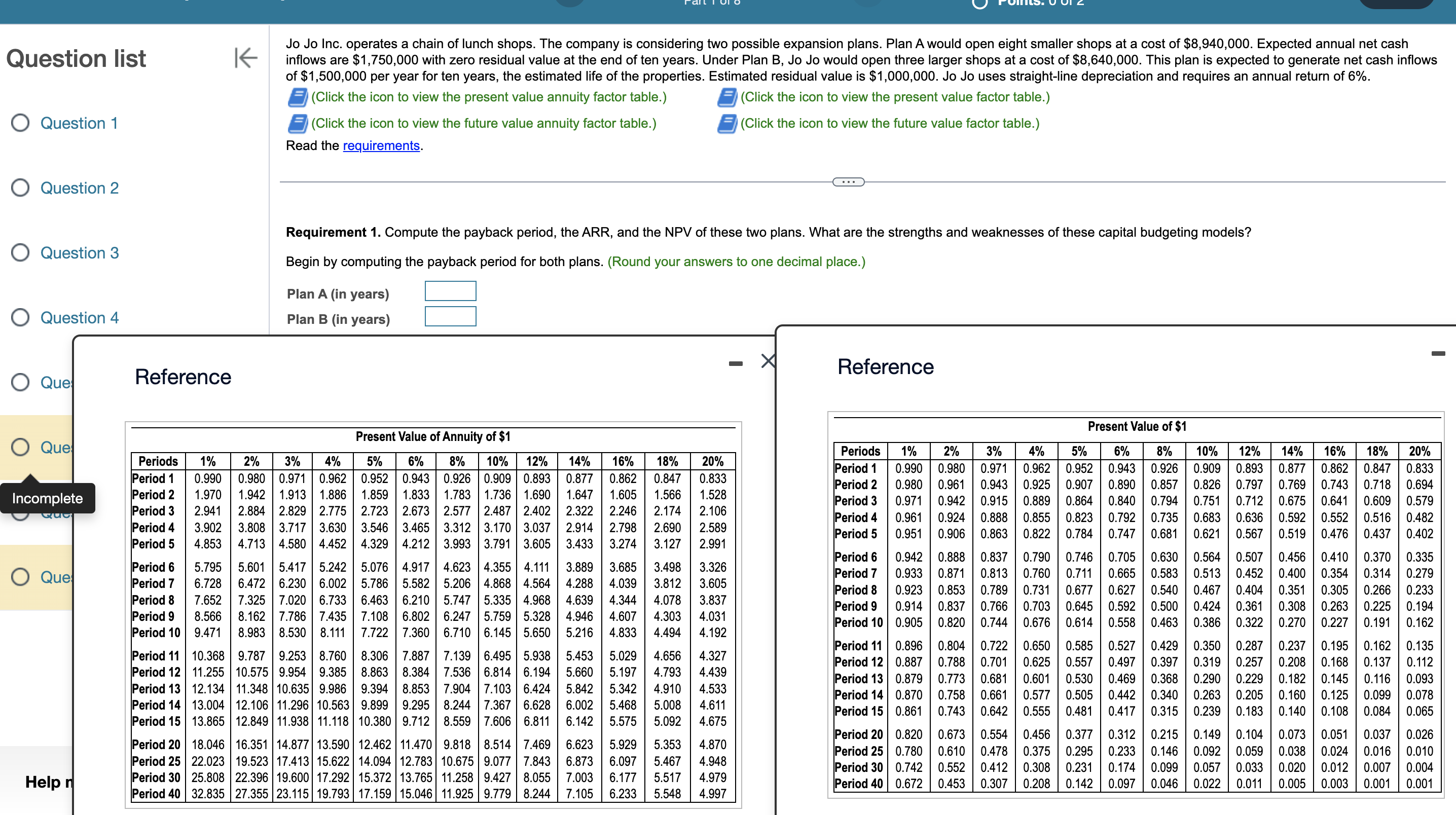Viewport: 1456px width, 815px height.
Task: Open the future value factor table icon
Action: tap(727, 124)
